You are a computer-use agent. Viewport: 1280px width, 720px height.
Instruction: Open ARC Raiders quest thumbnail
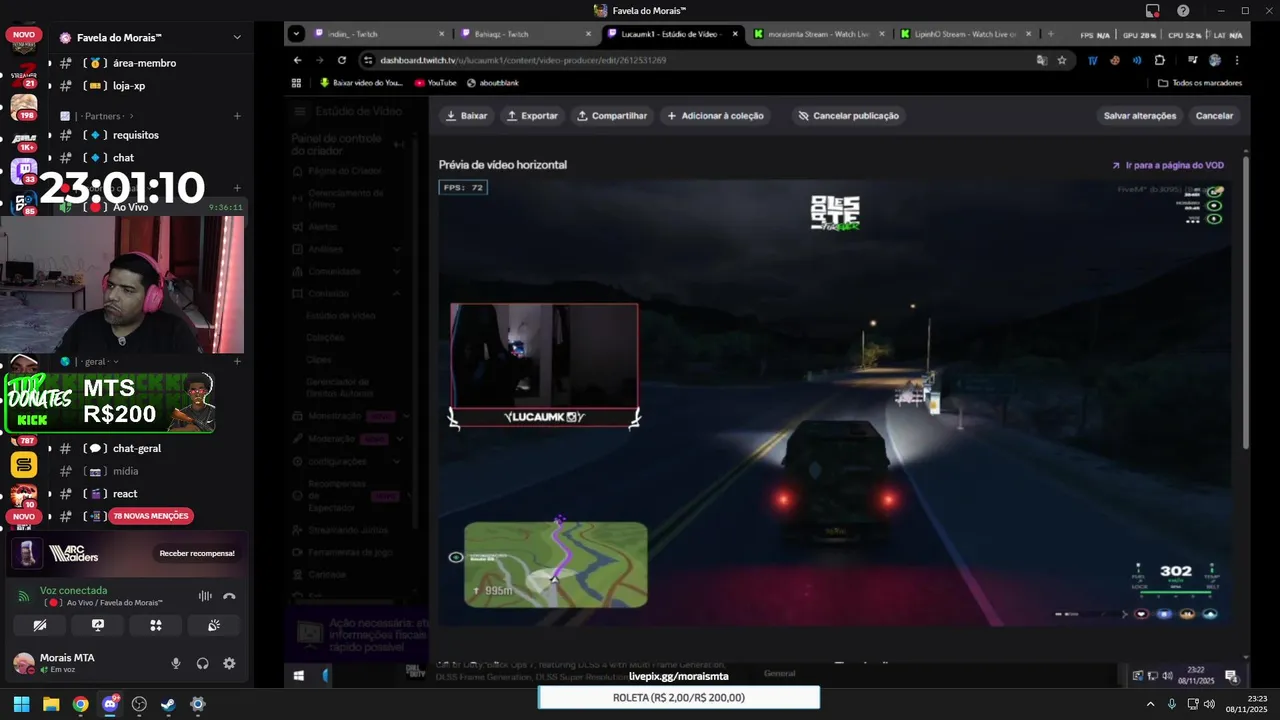(27, 553)
